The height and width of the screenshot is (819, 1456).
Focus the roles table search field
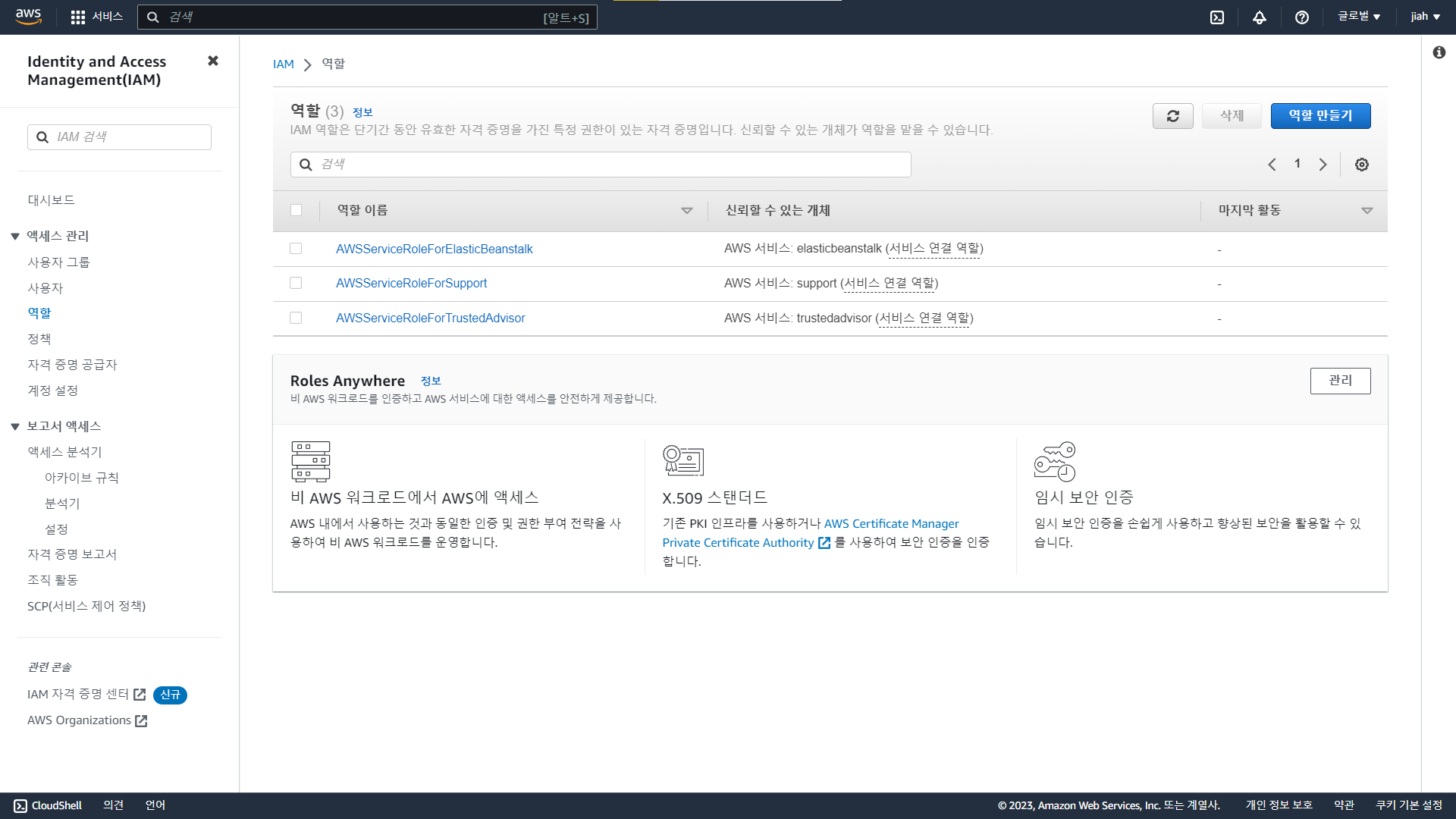click(601, 165)
